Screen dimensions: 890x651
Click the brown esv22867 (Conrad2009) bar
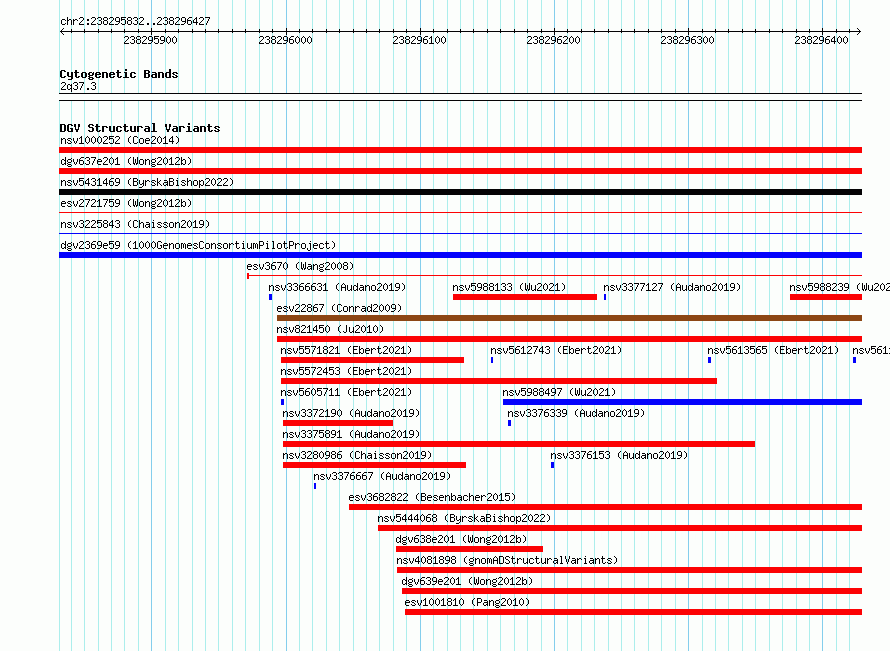point(569,318)
